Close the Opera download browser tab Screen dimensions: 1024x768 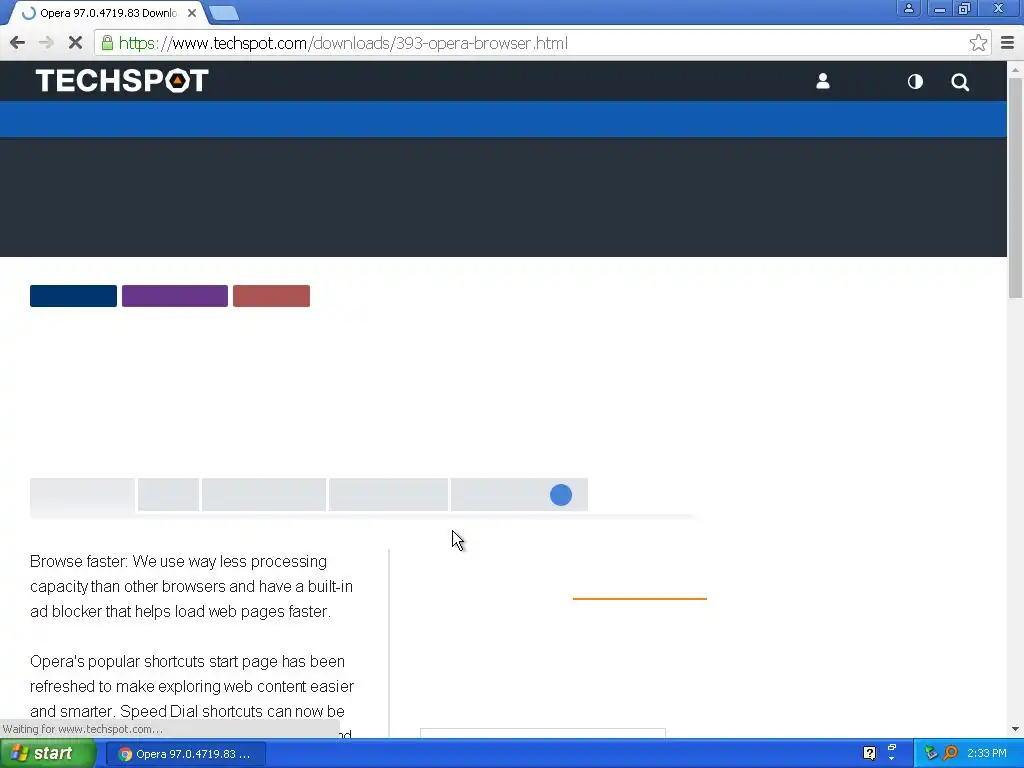pos(192,13)
